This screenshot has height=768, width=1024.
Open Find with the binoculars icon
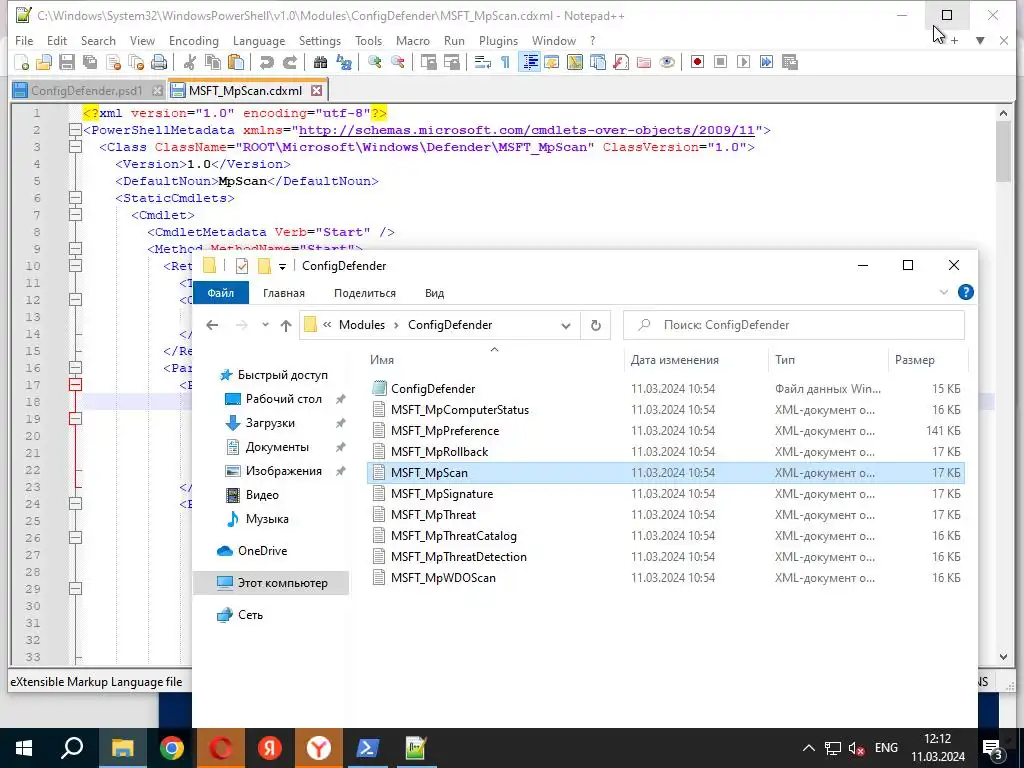(320, 62)
